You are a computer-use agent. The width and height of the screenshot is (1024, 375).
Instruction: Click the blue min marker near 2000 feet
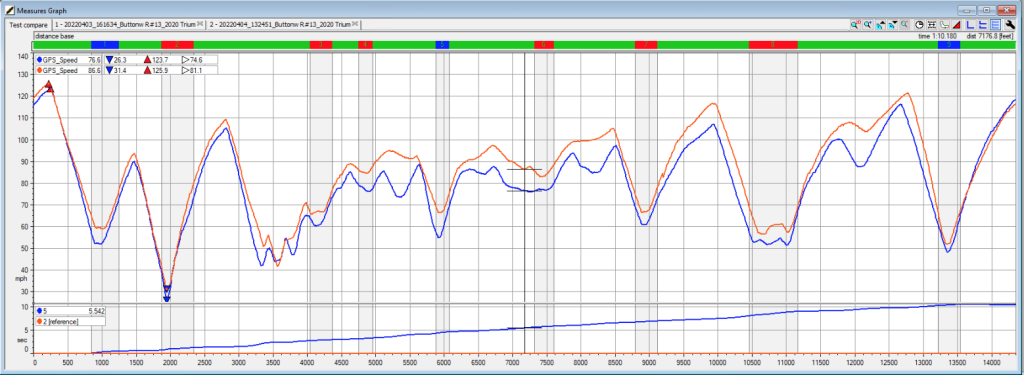[x=167, y=298]
